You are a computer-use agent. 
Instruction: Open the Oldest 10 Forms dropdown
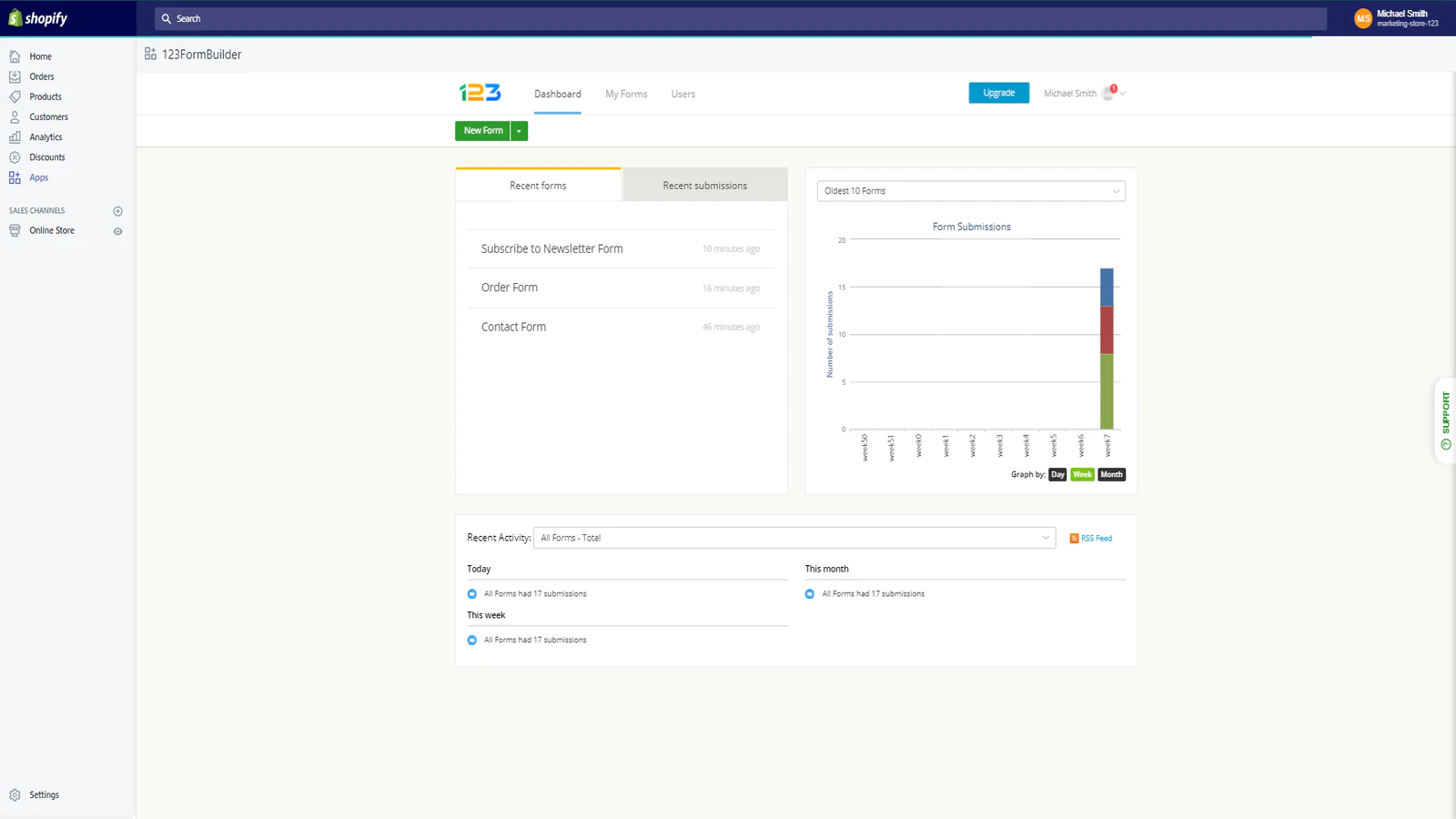(971, 191)
